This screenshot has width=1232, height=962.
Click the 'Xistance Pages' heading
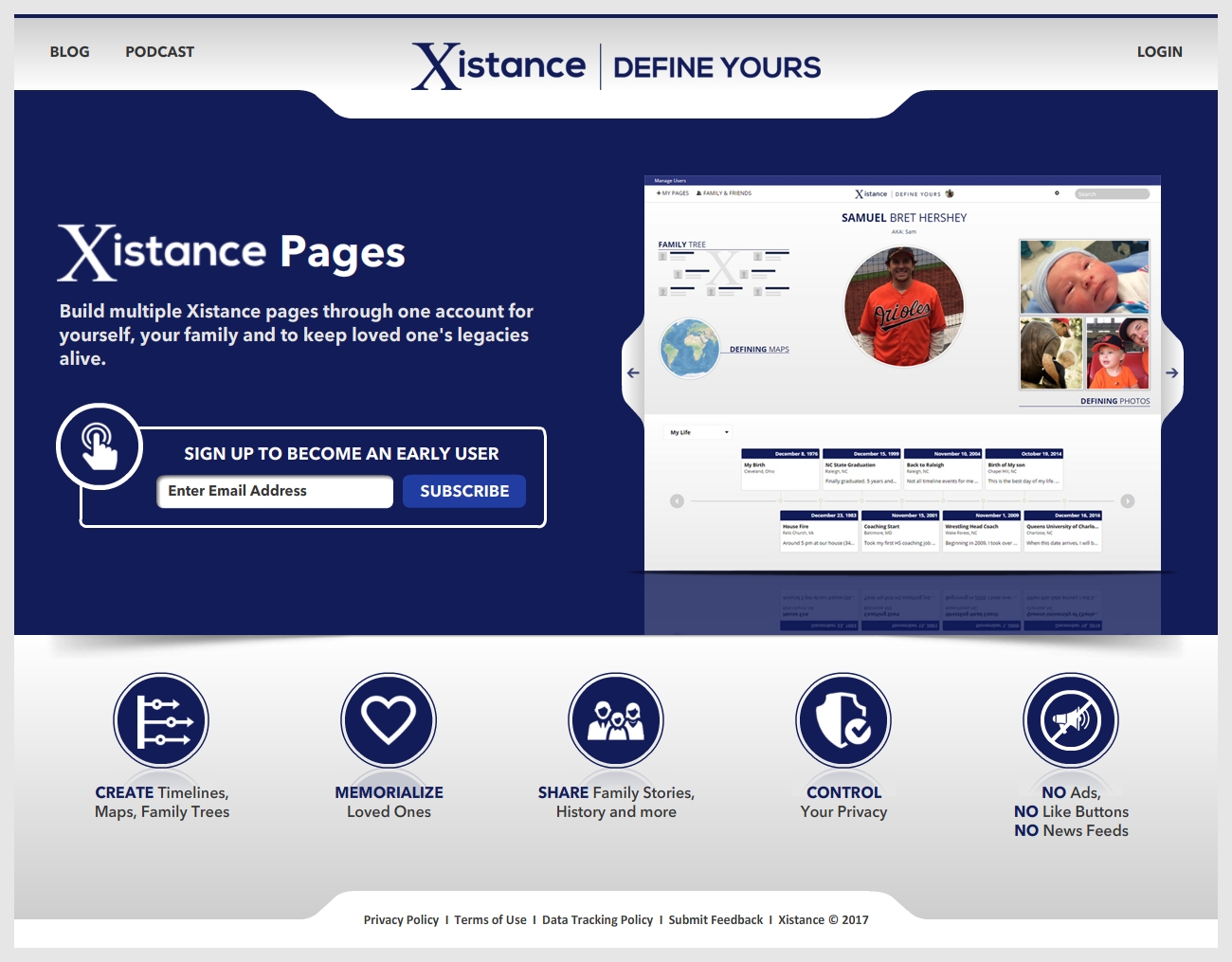point(231,252)
